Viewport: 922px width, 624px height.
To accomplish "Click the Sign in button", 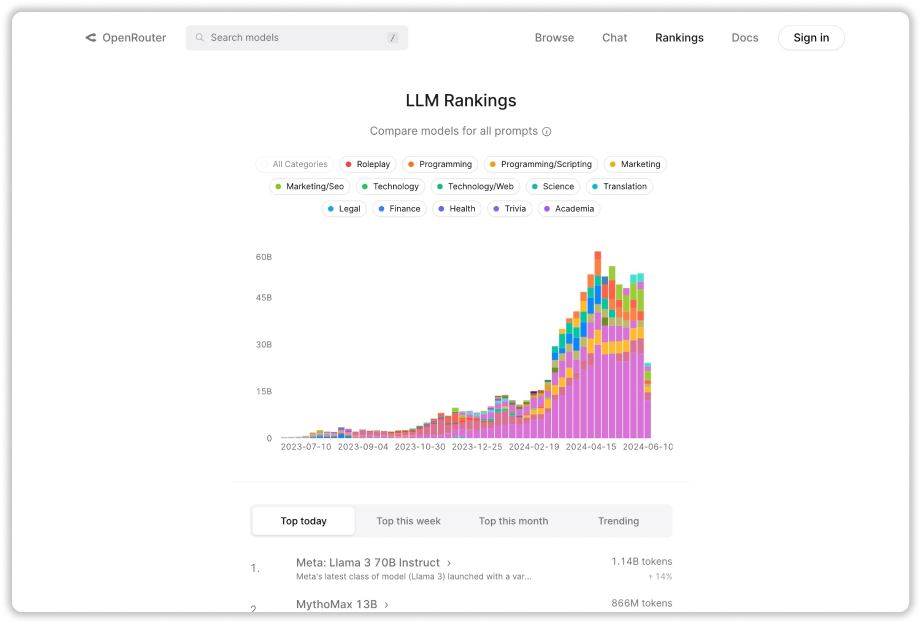I will (x=811, y=38).
